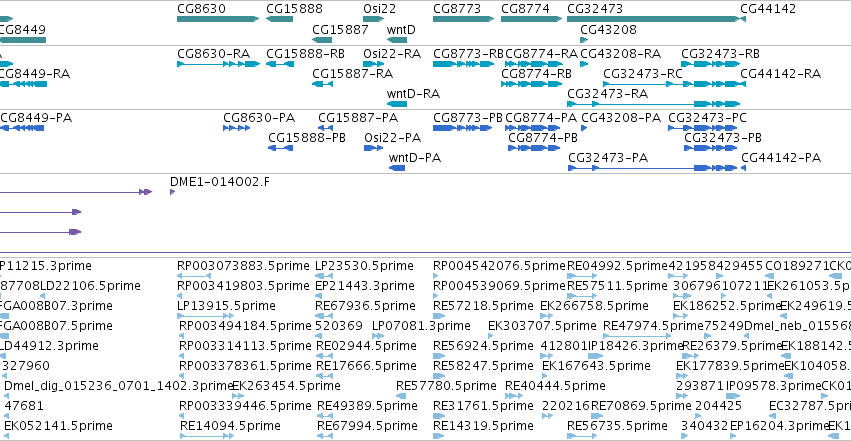Click the CG8773 gene bar
This screenshot has height=441, width=851.
[x=463, y=19]
